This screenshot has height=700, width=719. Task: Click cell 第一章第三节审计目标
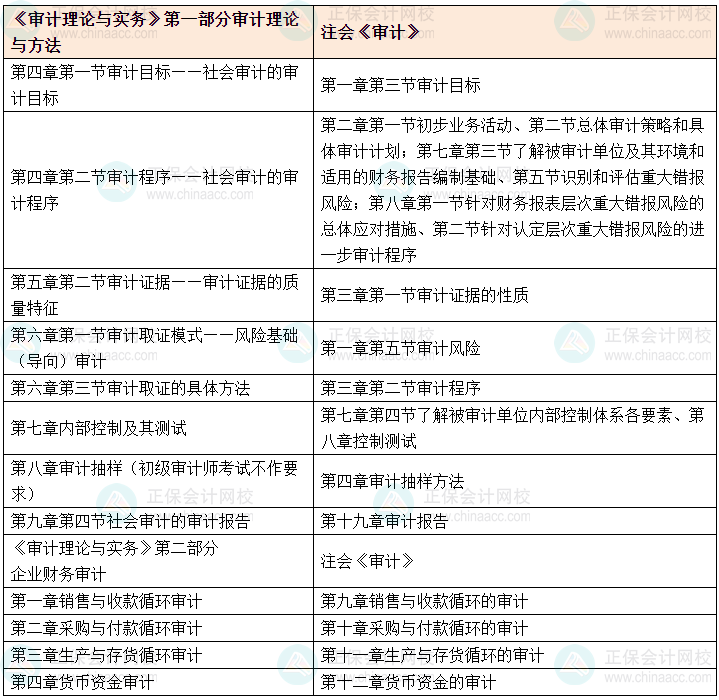pyautogui.click(x=514, y=85)
